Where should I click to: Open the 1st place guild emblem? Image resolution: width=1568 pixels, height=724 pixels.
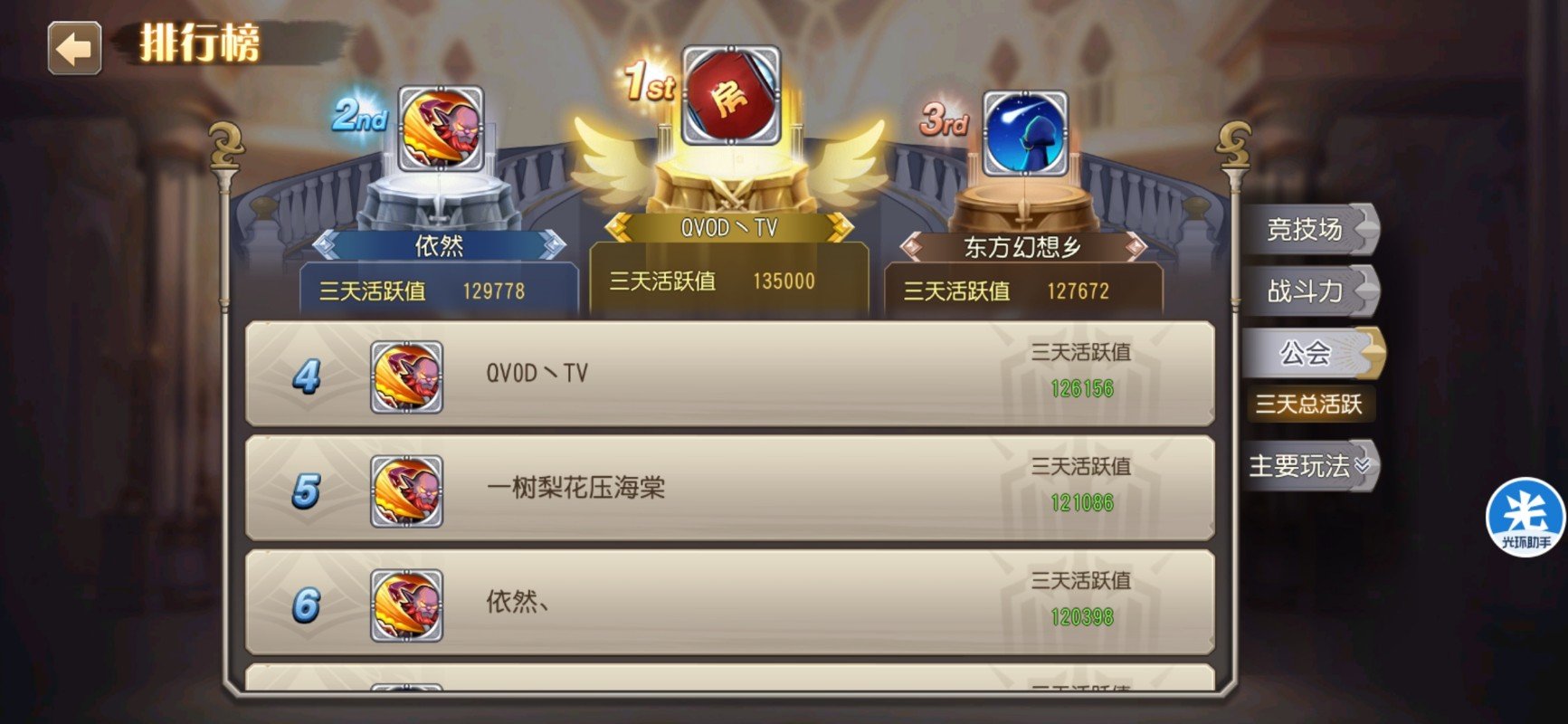click(x=730, y=96)
